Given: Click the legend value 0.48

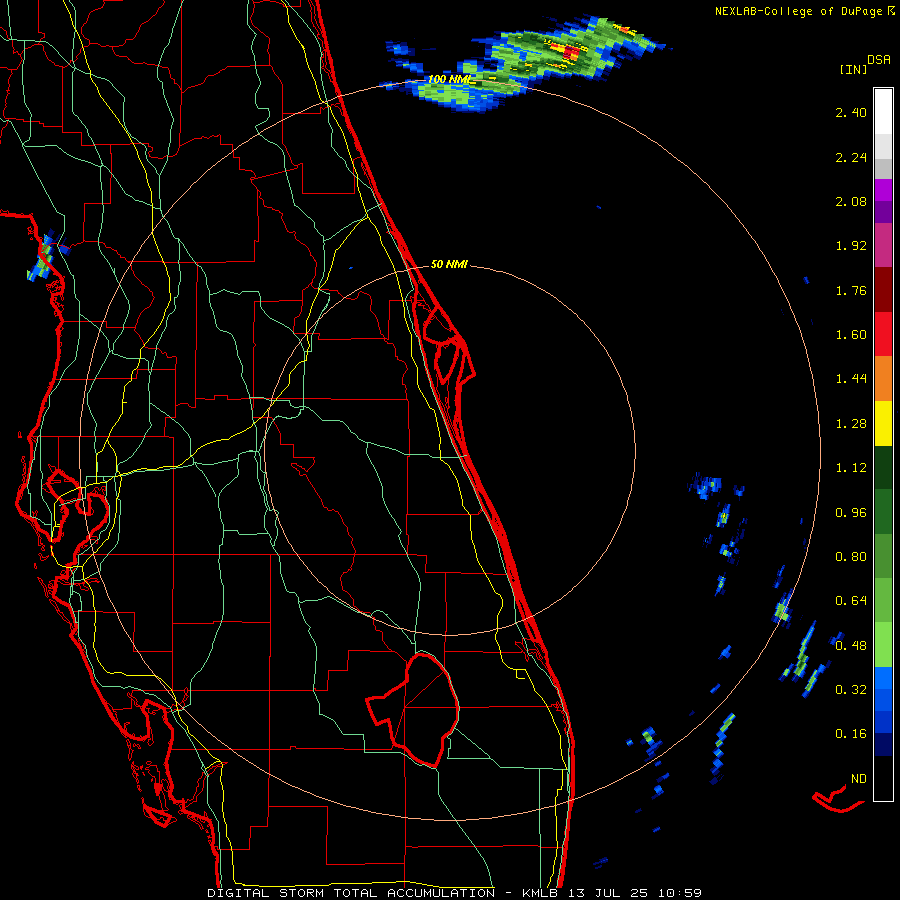Looking at the screenshot, I should pyautogui.click(x=851, y=646).
